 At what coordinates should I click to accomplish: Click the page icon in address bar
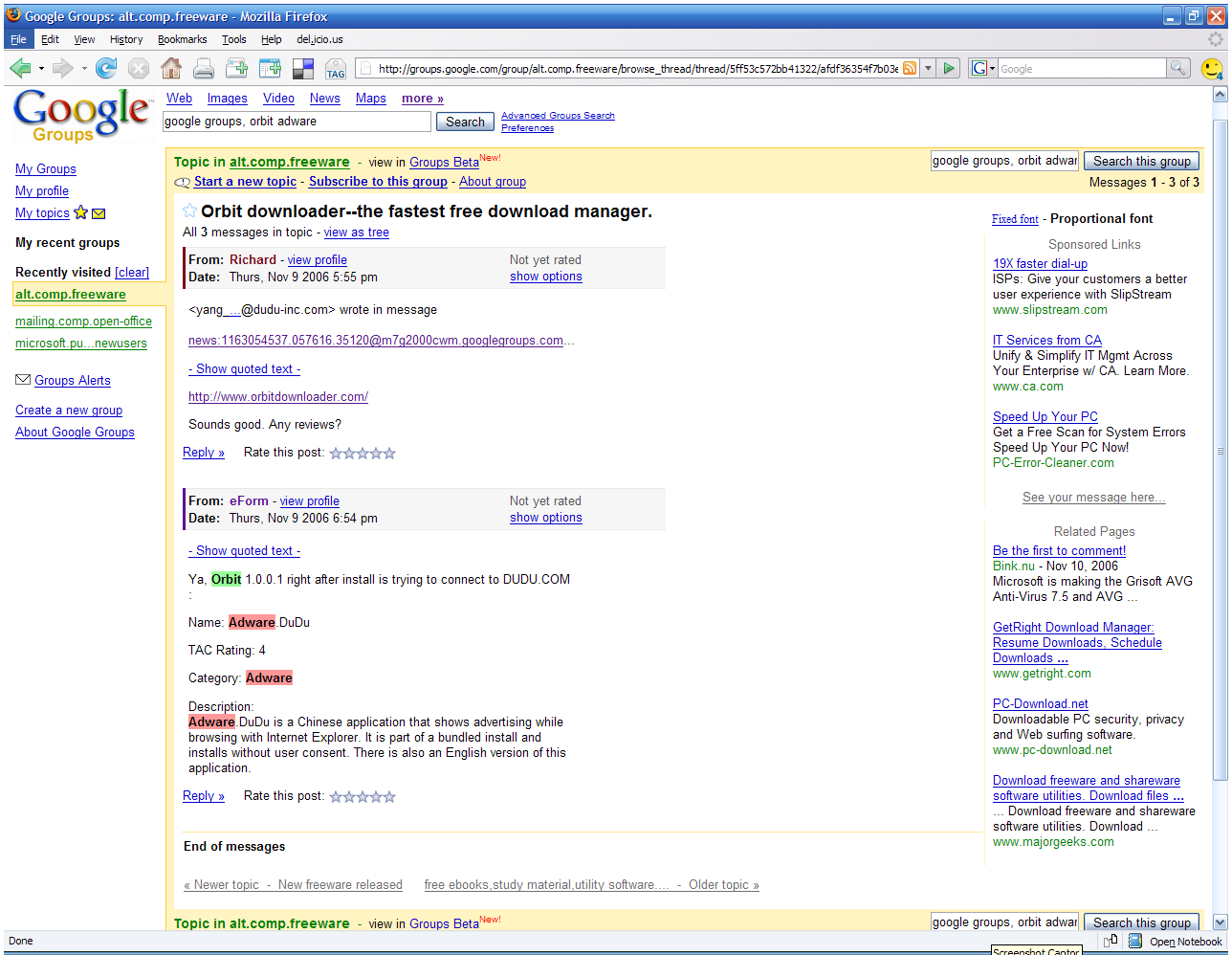pyautogui.click(x=364, y=68)
